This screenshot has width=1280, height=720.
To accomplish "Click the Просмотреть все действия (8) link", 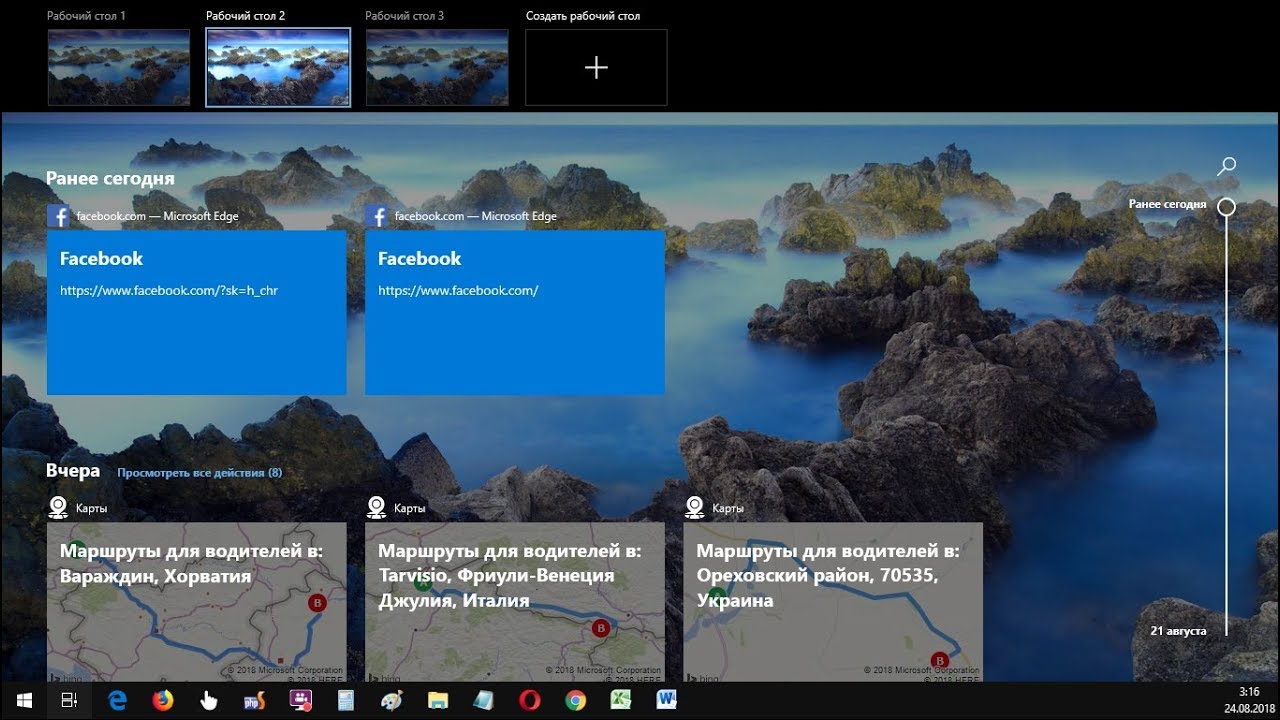I will (x=200, y=472).
